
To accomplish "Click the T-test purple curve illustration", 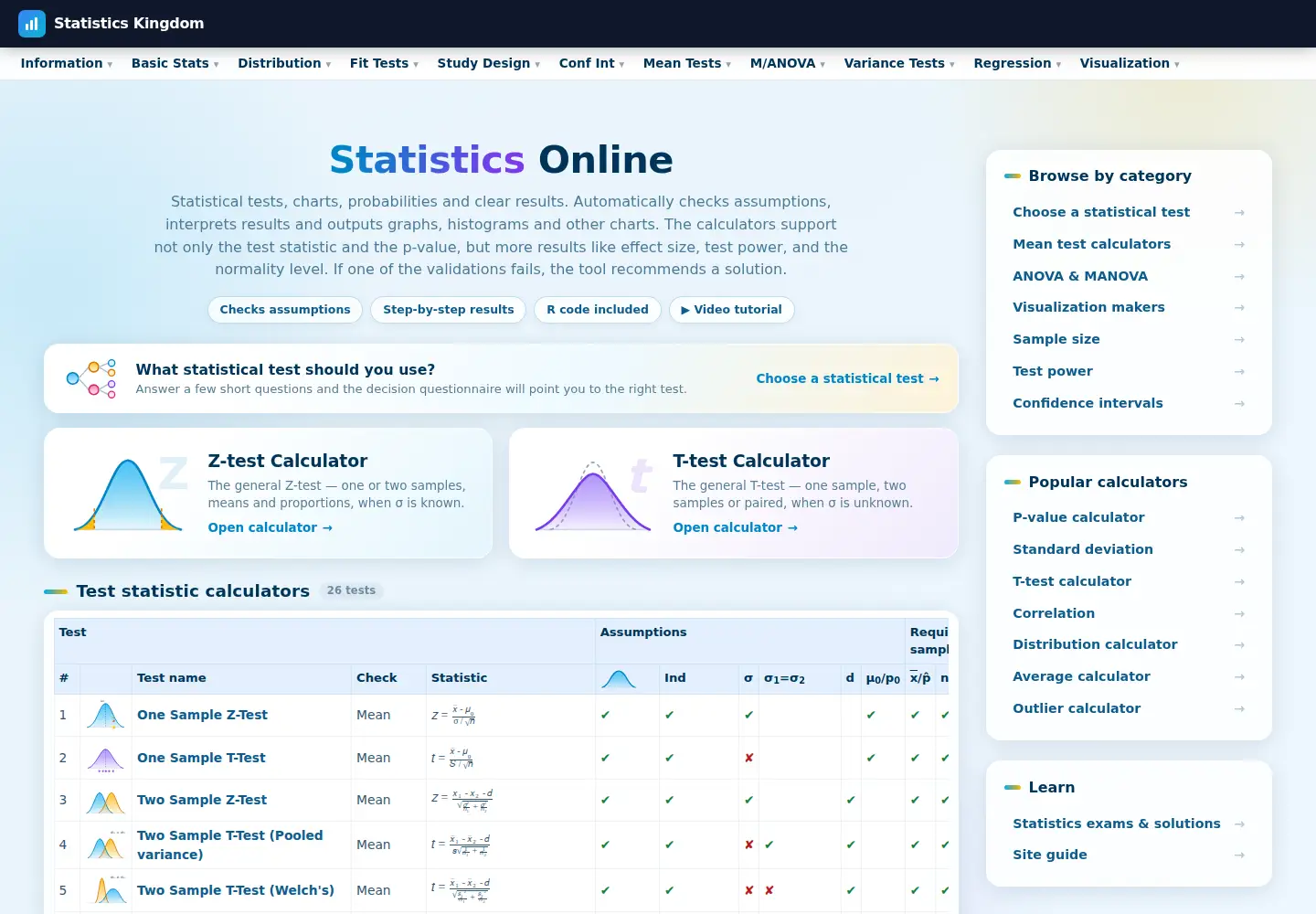I will pos(593,496).
